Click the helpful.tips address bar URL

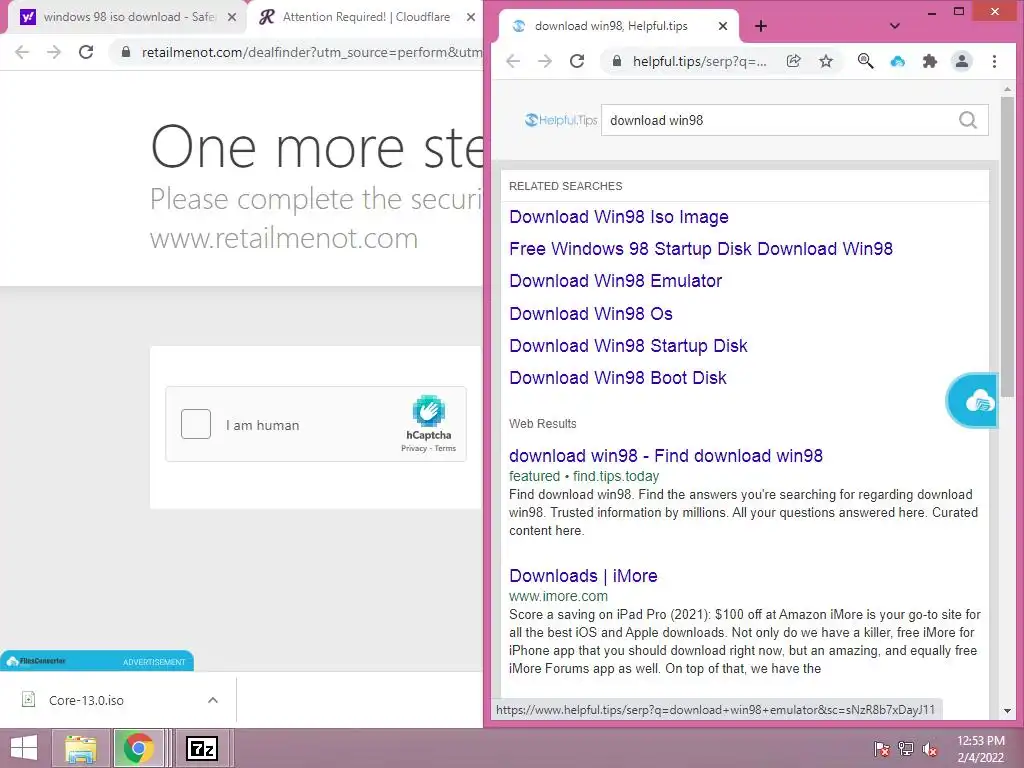(699, 61)
